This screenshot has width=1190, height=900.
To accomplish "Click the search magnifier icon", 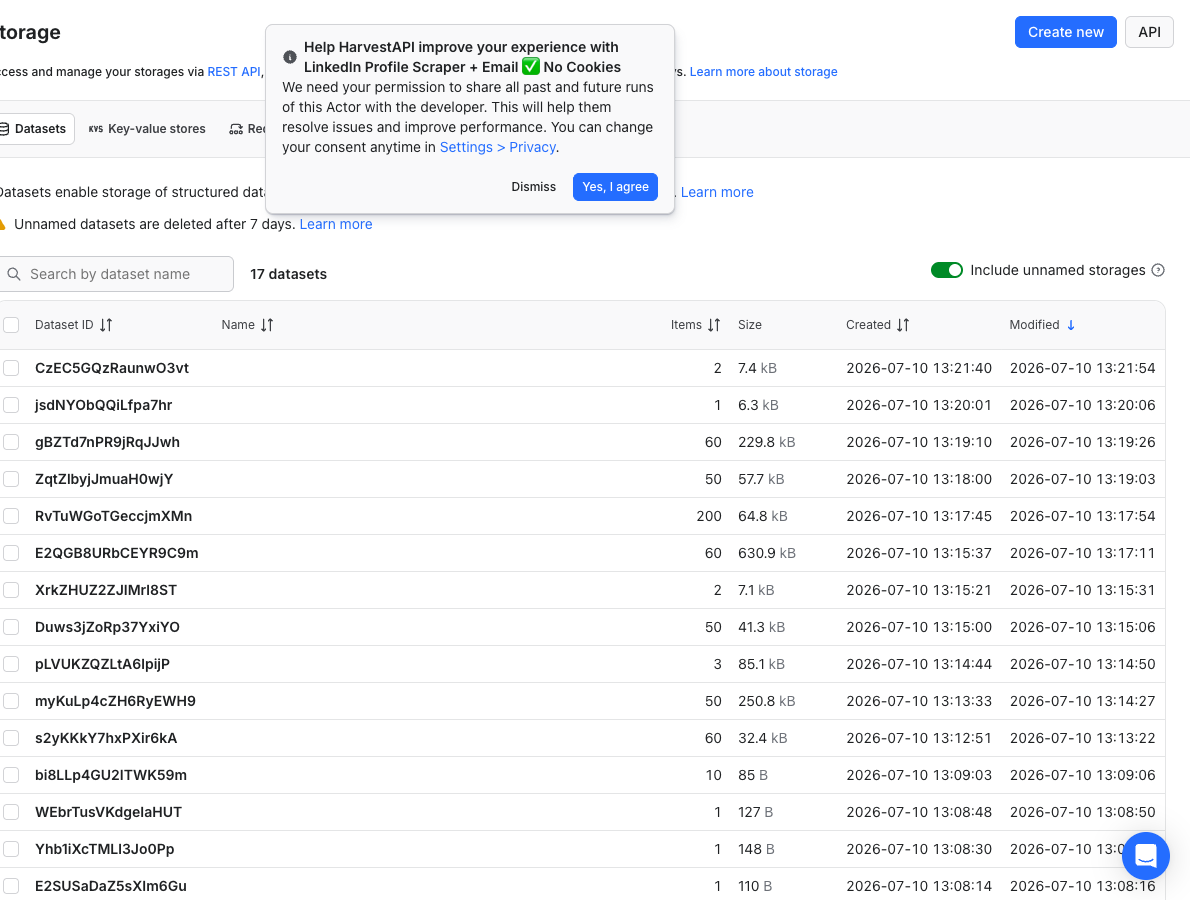I will [14, 274].
